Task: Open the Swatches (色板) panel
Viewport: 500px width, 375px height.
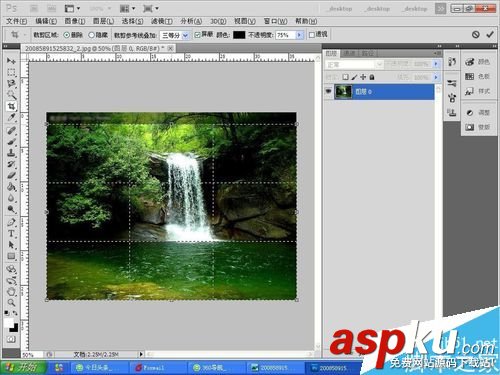Action: pyautogui.click(x=477, y=77)
